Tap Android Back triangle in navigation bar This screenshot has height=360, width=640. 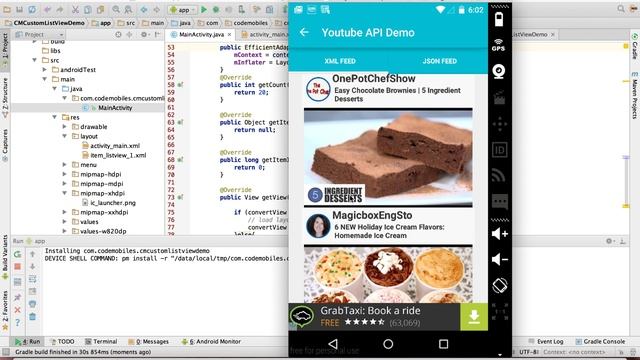(x=333, y=344)
